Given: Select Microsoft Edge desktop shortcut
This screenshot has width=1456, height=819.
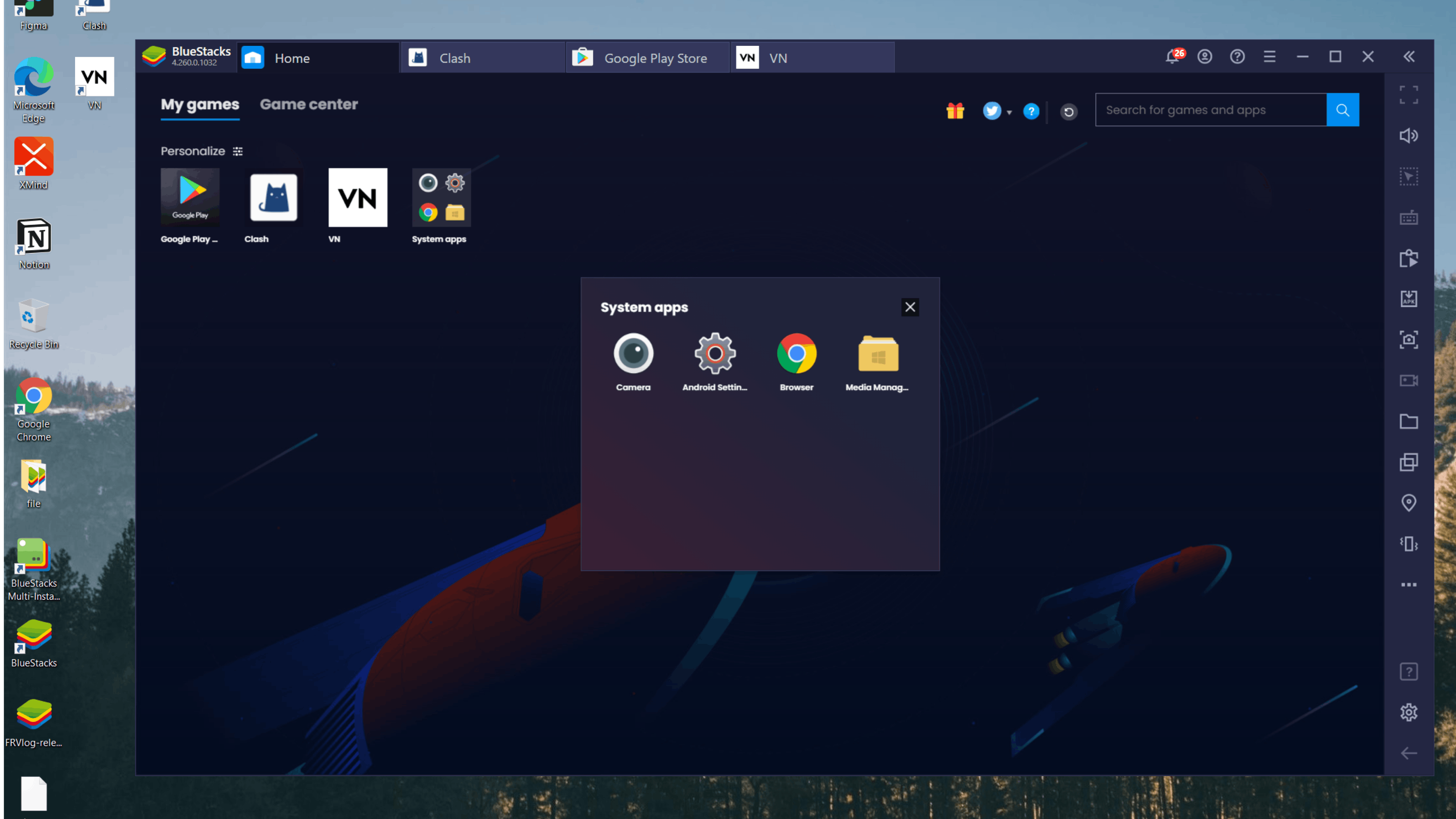Looking at the screenshot, I should tap(34, 90).
